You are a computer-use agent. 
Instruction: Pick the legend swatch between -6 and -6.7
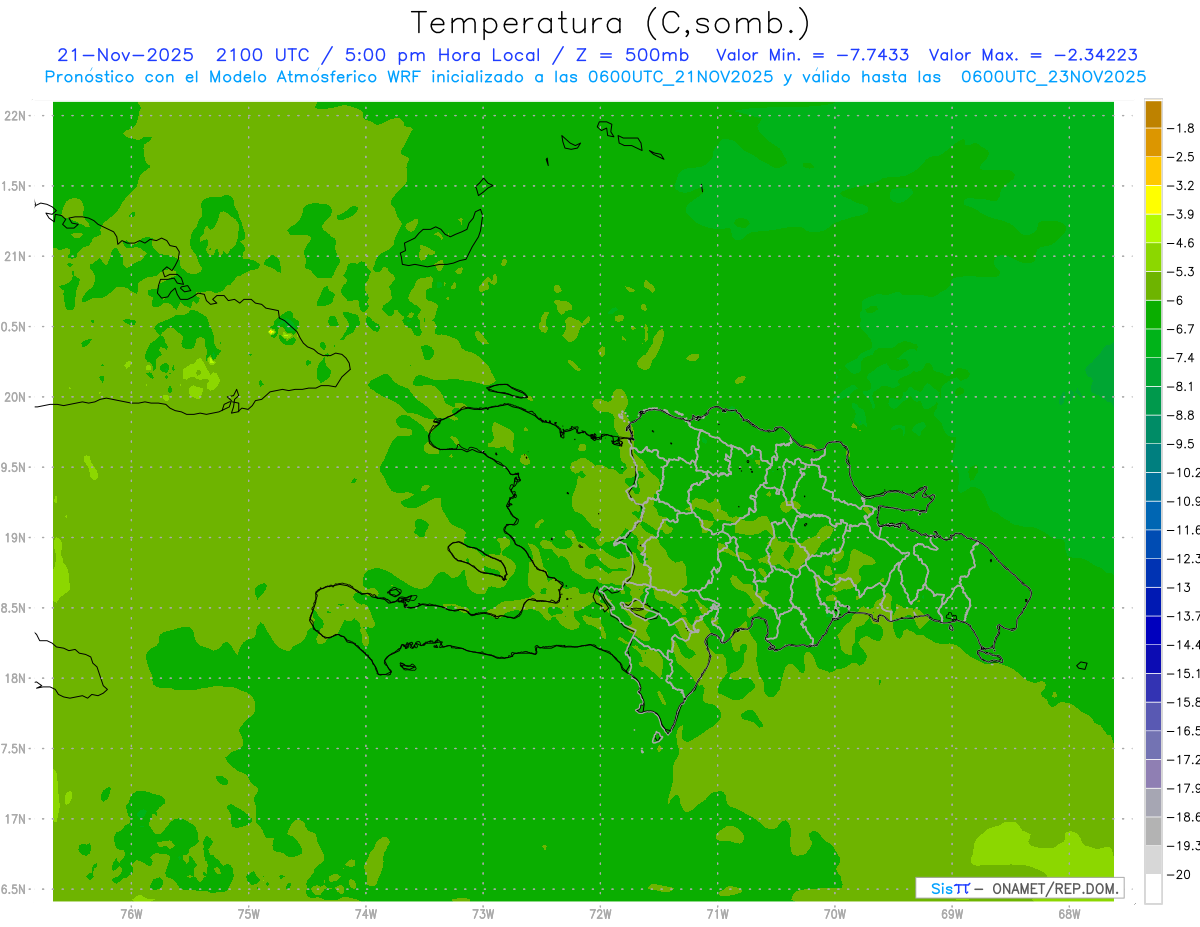click(x=1153, y=314)
